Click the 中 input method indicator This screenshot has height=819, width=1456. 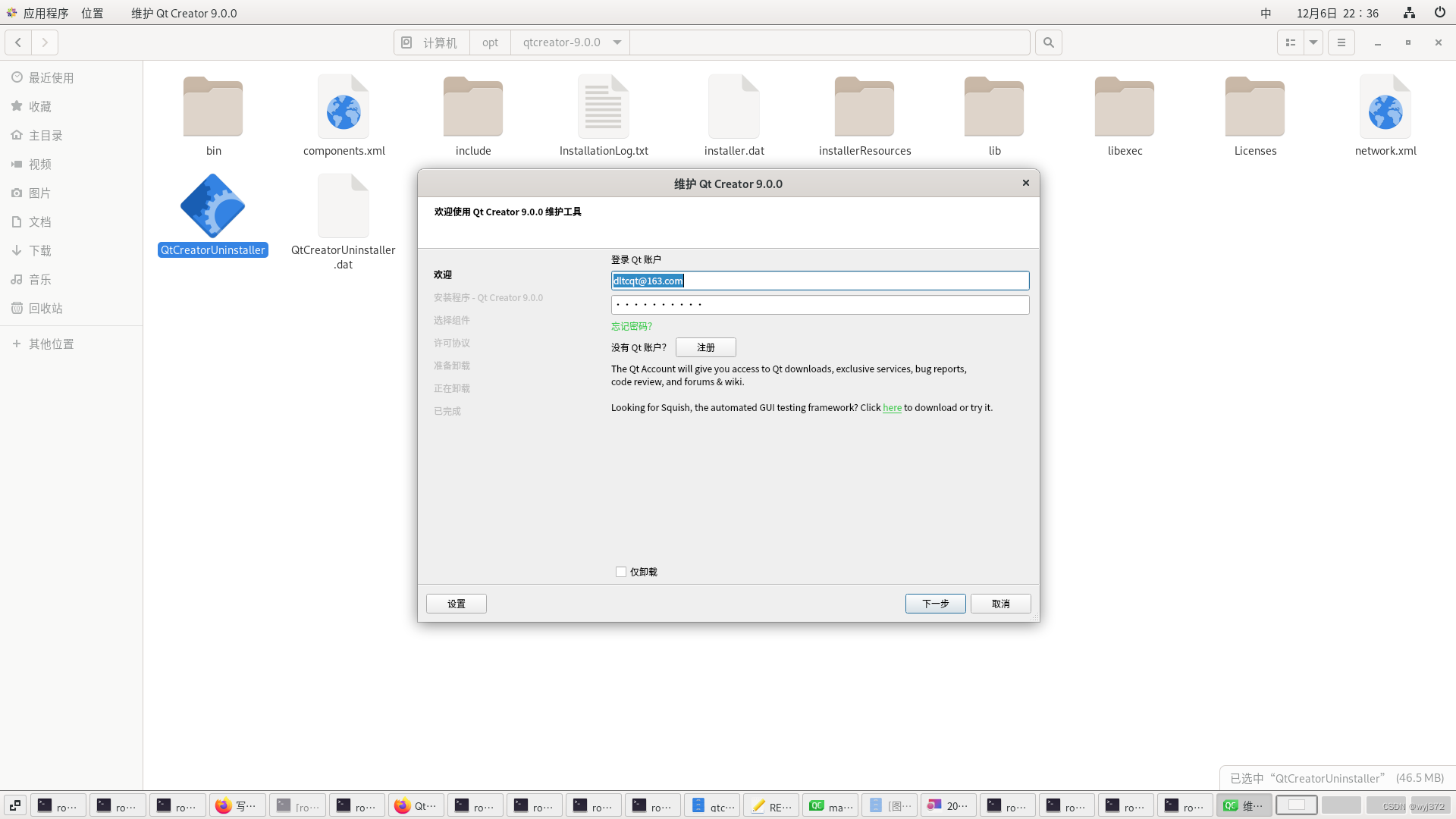1265,13
